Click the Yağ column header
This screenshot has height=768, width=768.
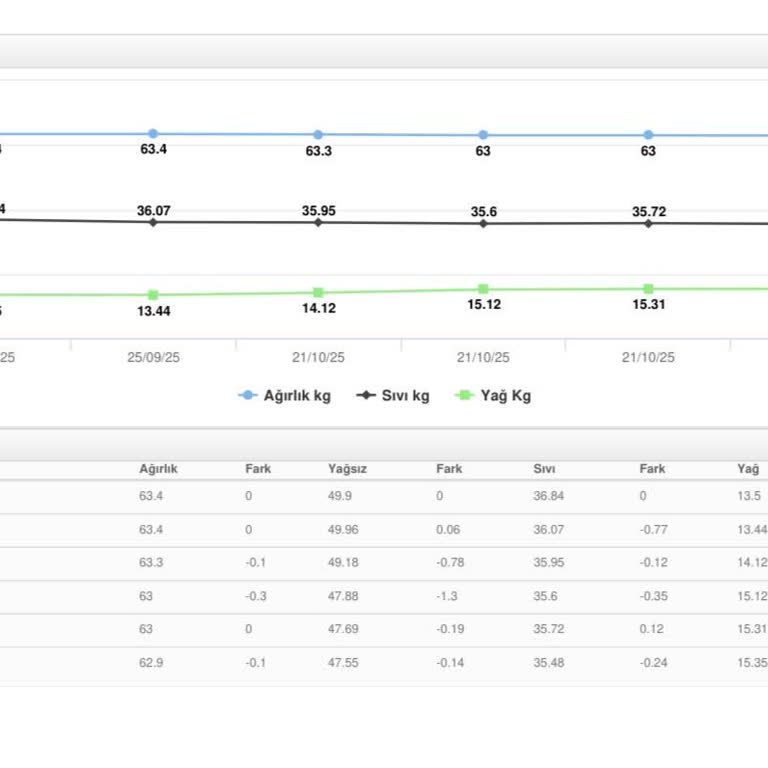(x=748, y=469)
